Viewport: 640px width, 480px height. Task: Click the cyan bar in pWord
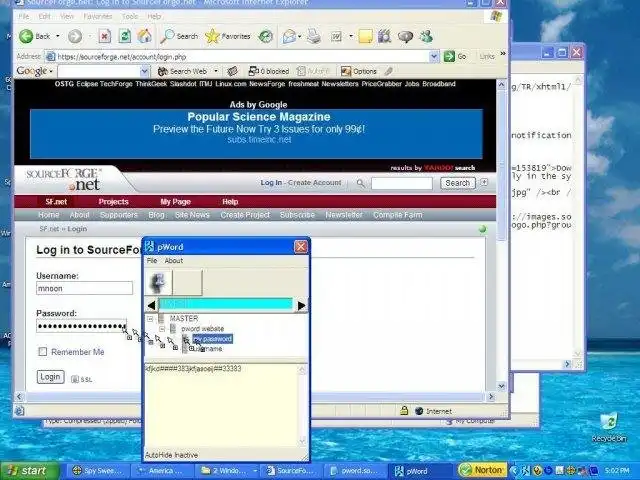click(226, 304)
